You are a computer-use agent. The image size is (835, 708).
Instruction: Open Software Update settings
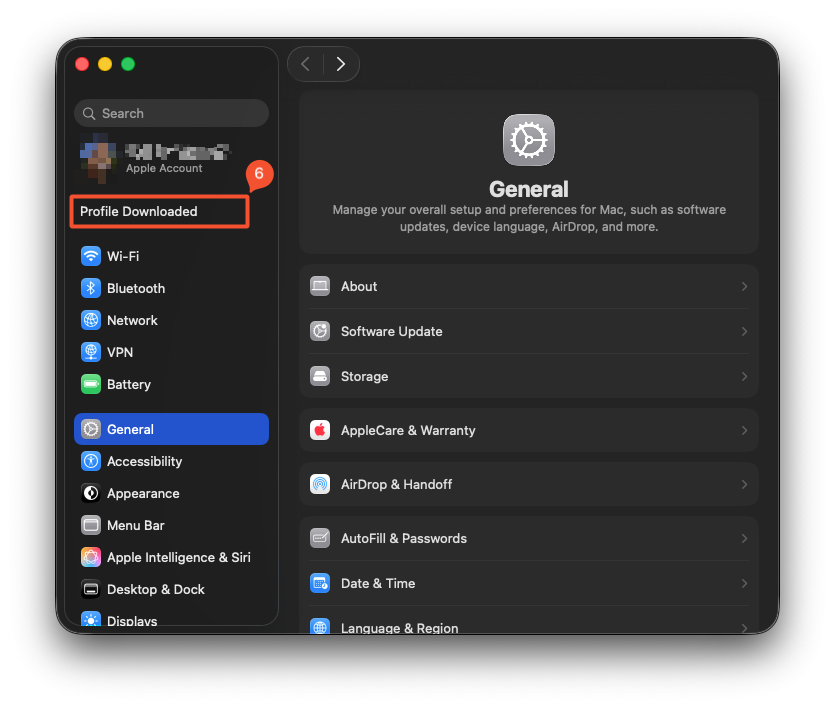click(529, 331)
